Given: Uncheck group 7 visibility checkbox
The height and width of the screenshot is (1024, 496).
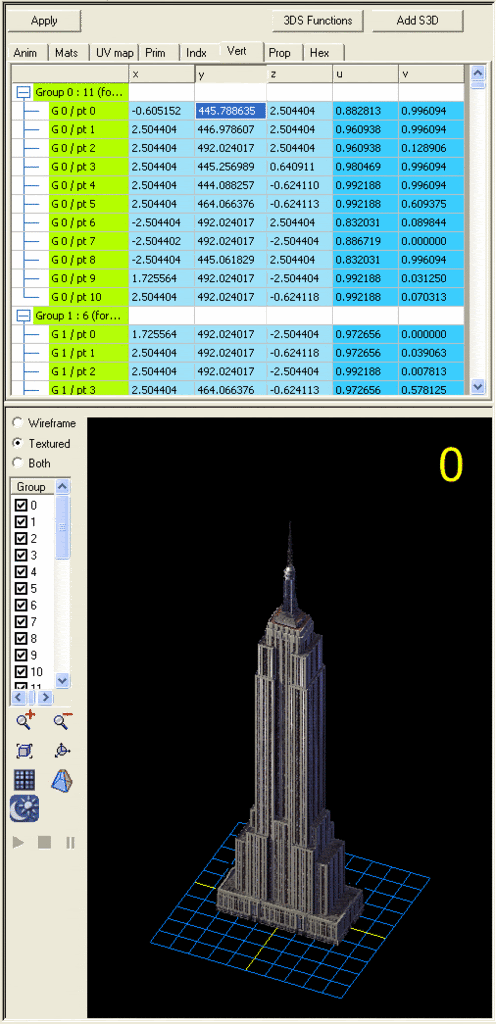Looking at the screenshot, I should point(21,622).
